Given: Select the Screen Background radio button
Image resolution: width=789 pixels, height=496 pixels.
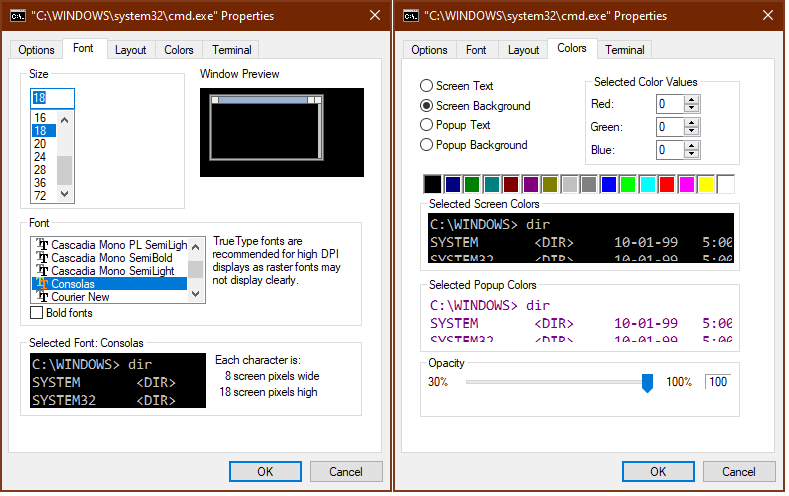Looking at the screenshot, I should pos(427,106).
